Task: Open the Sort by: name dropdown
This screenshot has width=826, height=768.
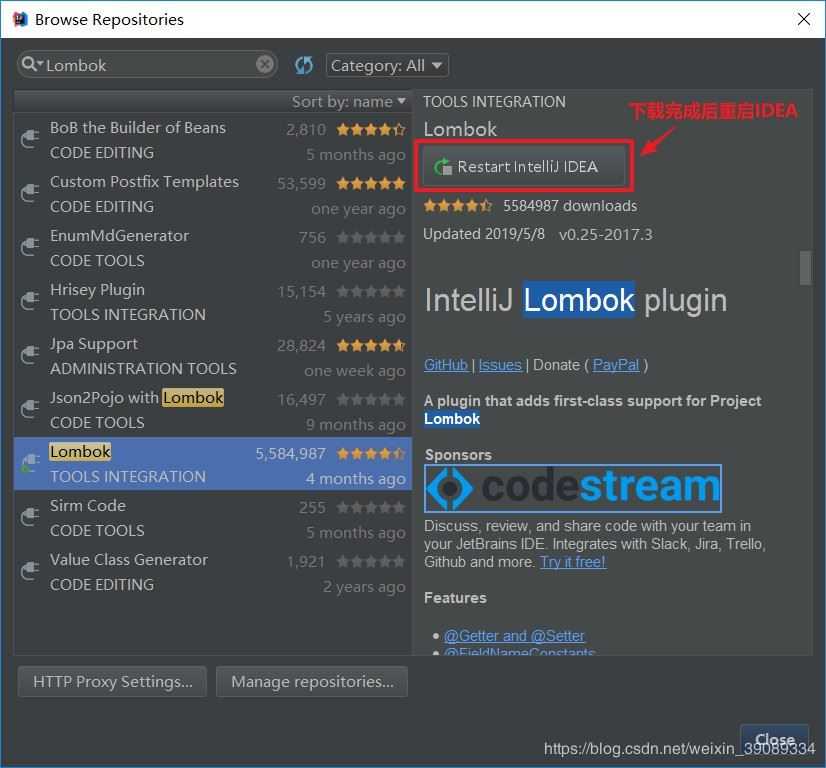Action: point(349,102)
